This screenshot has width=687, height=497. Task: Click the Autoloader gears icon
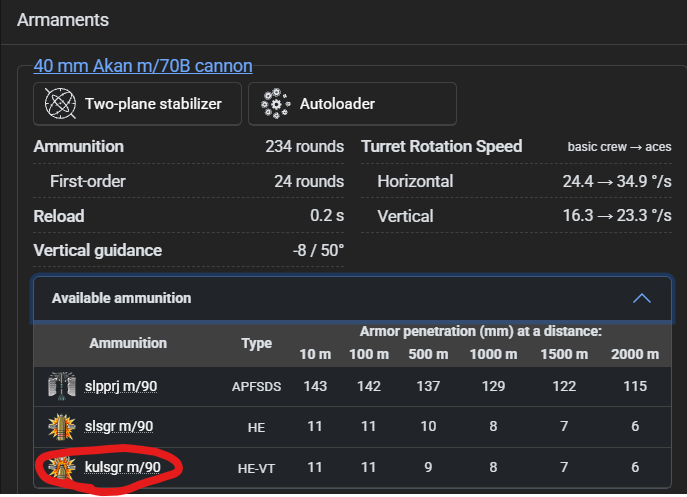275,103
